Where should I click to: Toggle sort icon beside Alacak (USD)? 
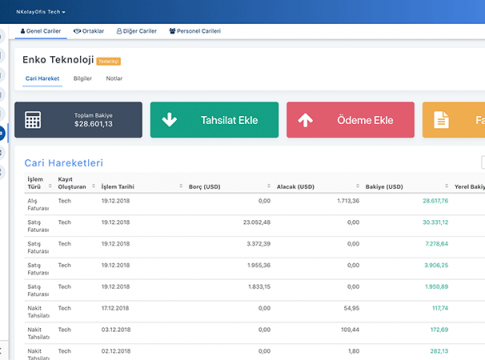[x=358, y=186]
